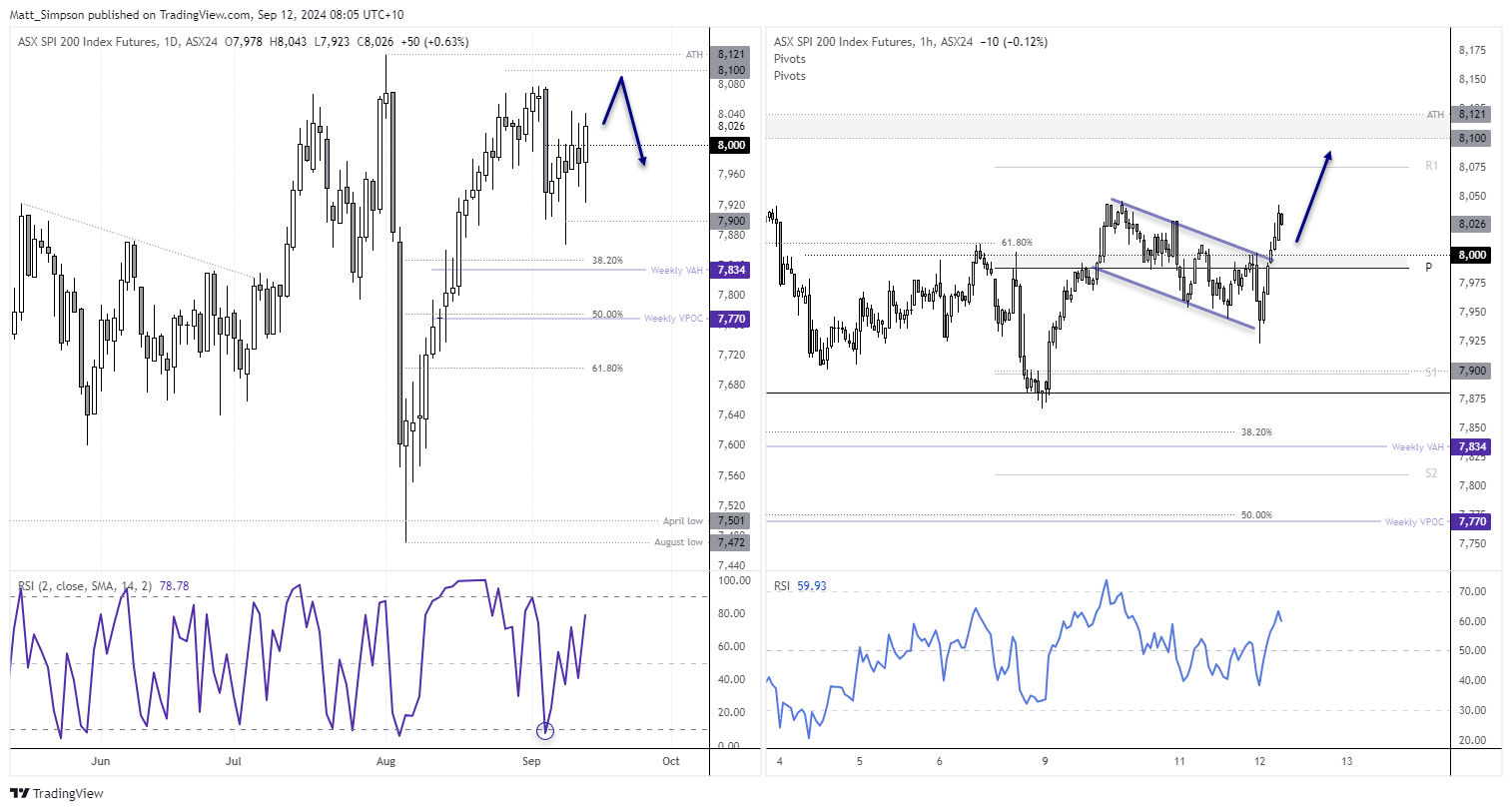The width and height of the screenshot is (1512, 811).
Task: Click the purple 7,834 price label on daily chart
Action: tap(730, 270)
